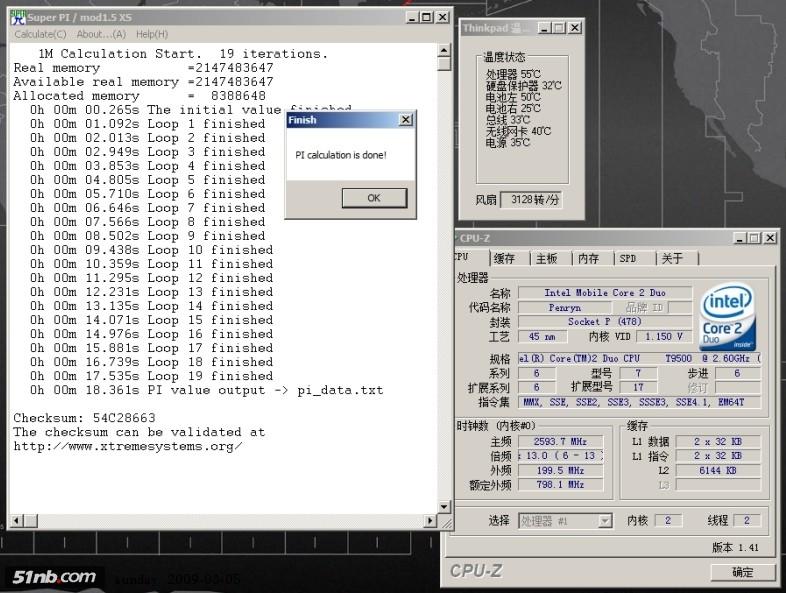Image resolution: width=786 pixels, height=593 pixels.
Task: Minimize the CPU-Z window
Action: pyautogui.click(x=739, y=238)
